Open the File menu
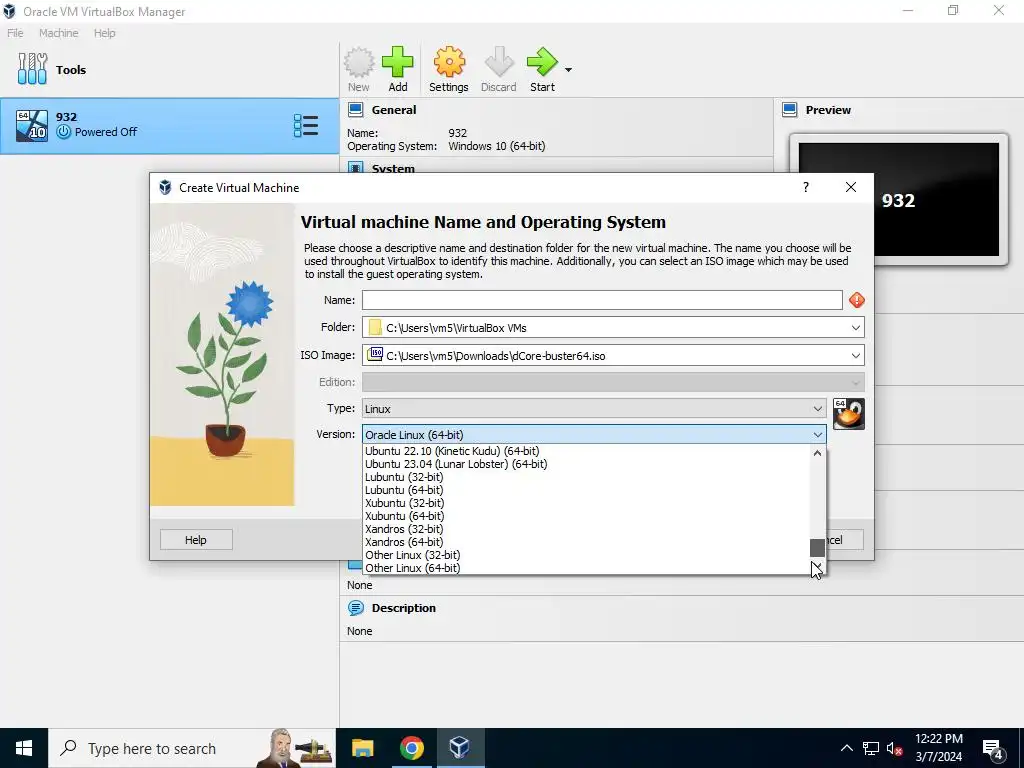 point(15,33)
